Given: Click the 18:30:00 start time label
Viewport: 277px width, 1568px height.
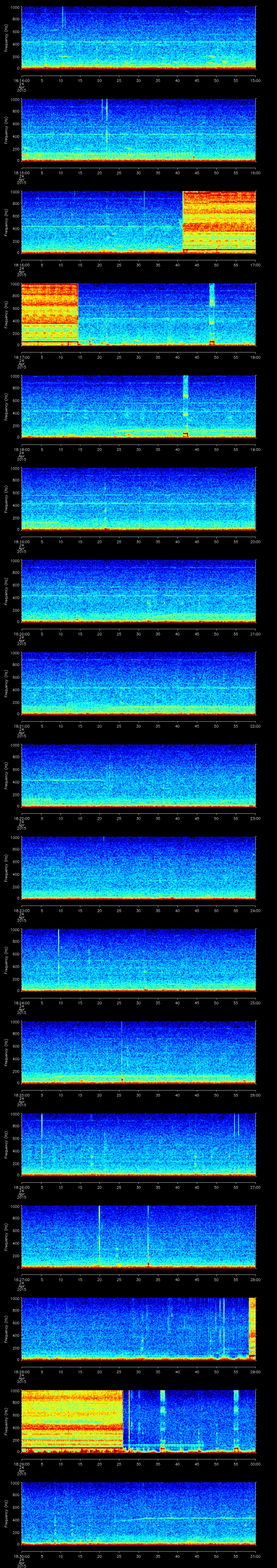Looking at the screenshot, I should click(x=21, y=1556).
